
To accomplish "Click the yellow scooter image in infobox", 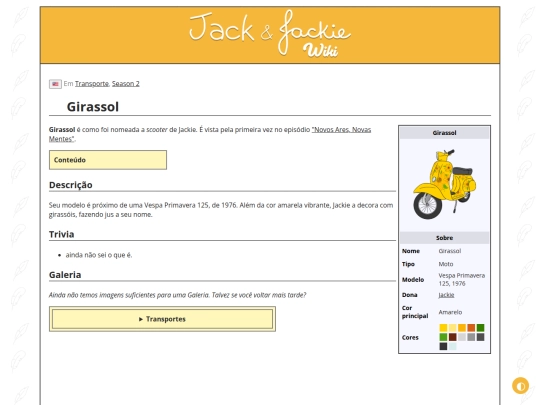I will coord(444,184).
